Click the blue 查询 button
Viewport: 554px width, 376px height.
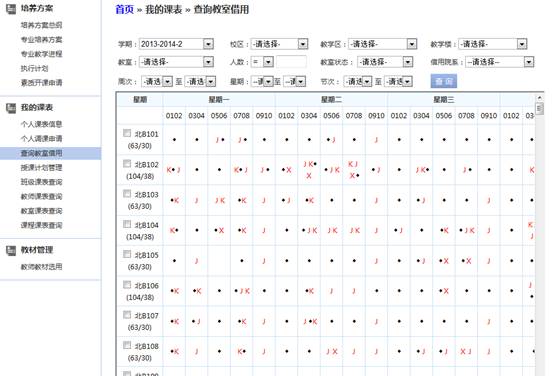pos(443,81)
